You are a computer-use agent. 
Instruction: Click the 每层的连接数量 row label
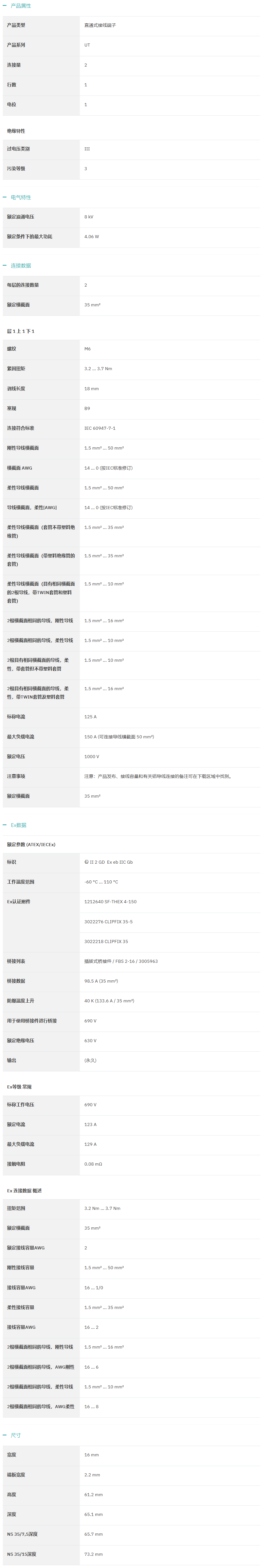(23, 285)
